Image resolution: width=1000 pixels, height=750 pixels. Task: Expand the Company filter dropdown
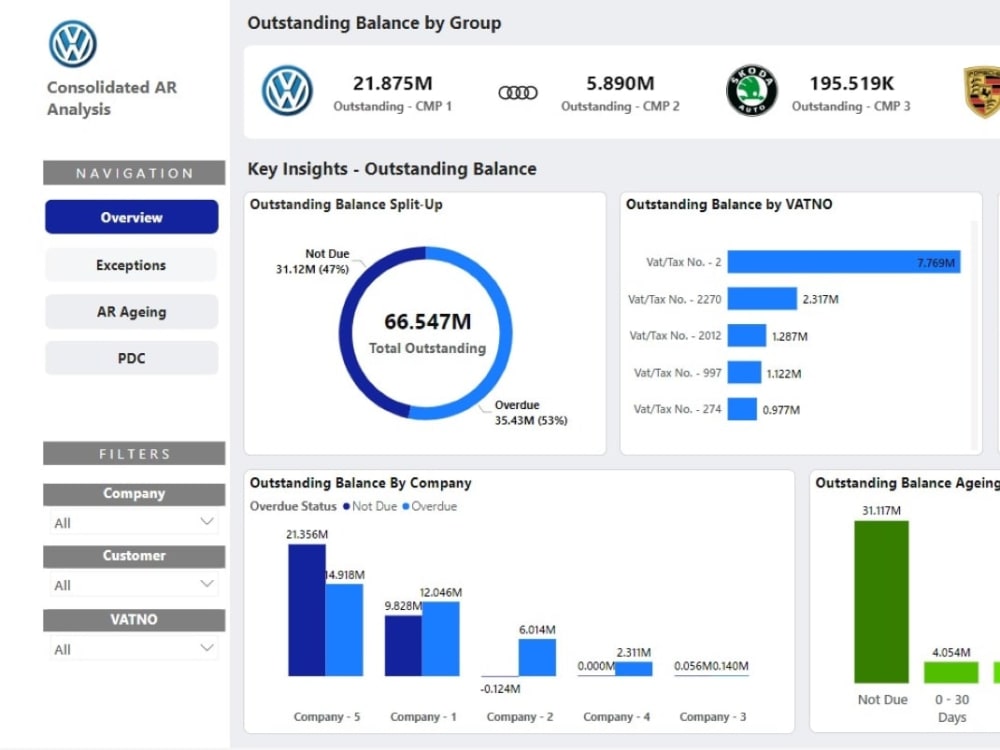click(x=134, y=522)
